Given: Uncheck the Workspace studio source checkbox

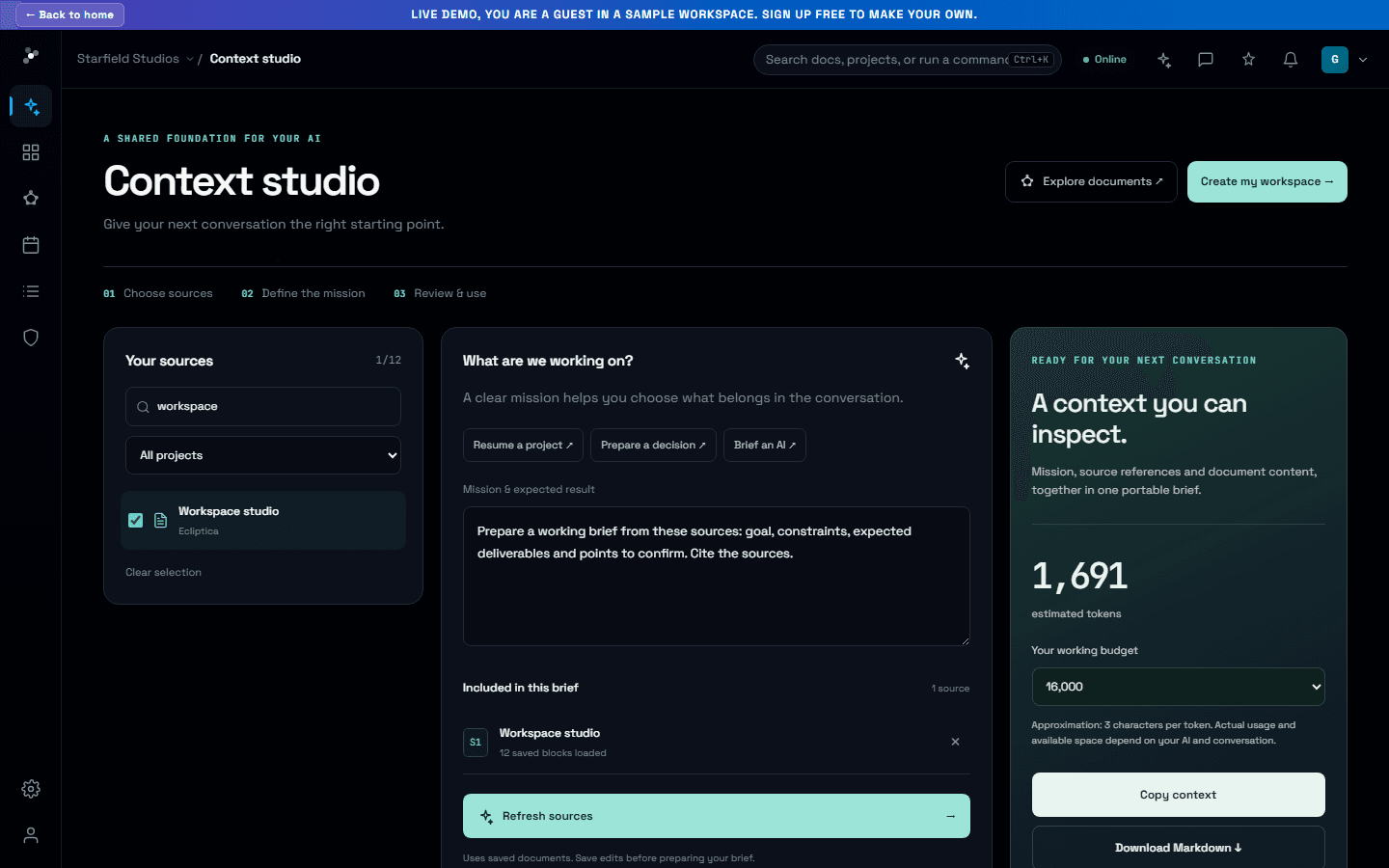Looking at the screenshot, I should pos(136,521).
